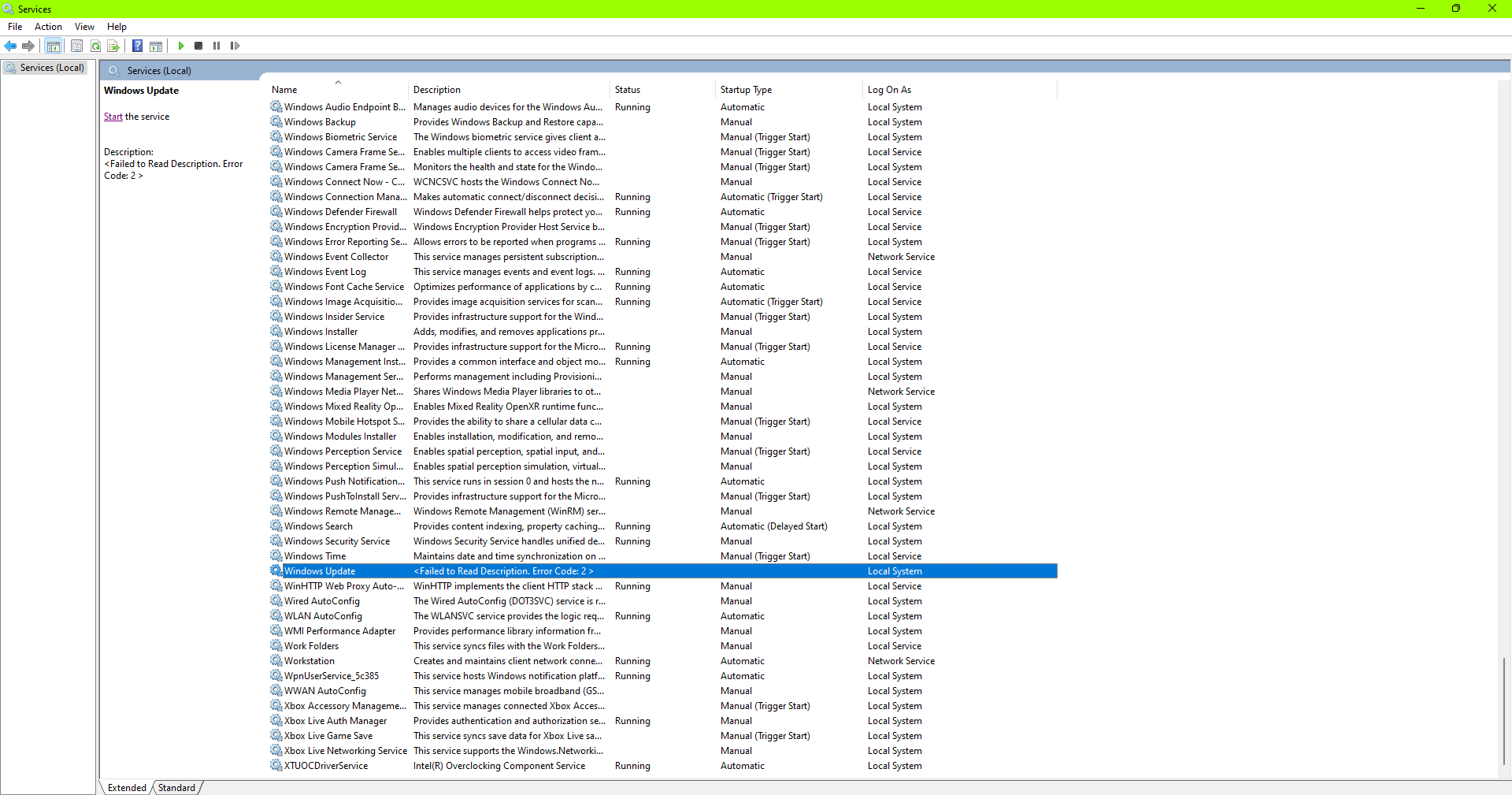The image size is (1512, 795).
Task: Click the vertical scrollbar thumb of the list
Action: [x=1504, y=711]
